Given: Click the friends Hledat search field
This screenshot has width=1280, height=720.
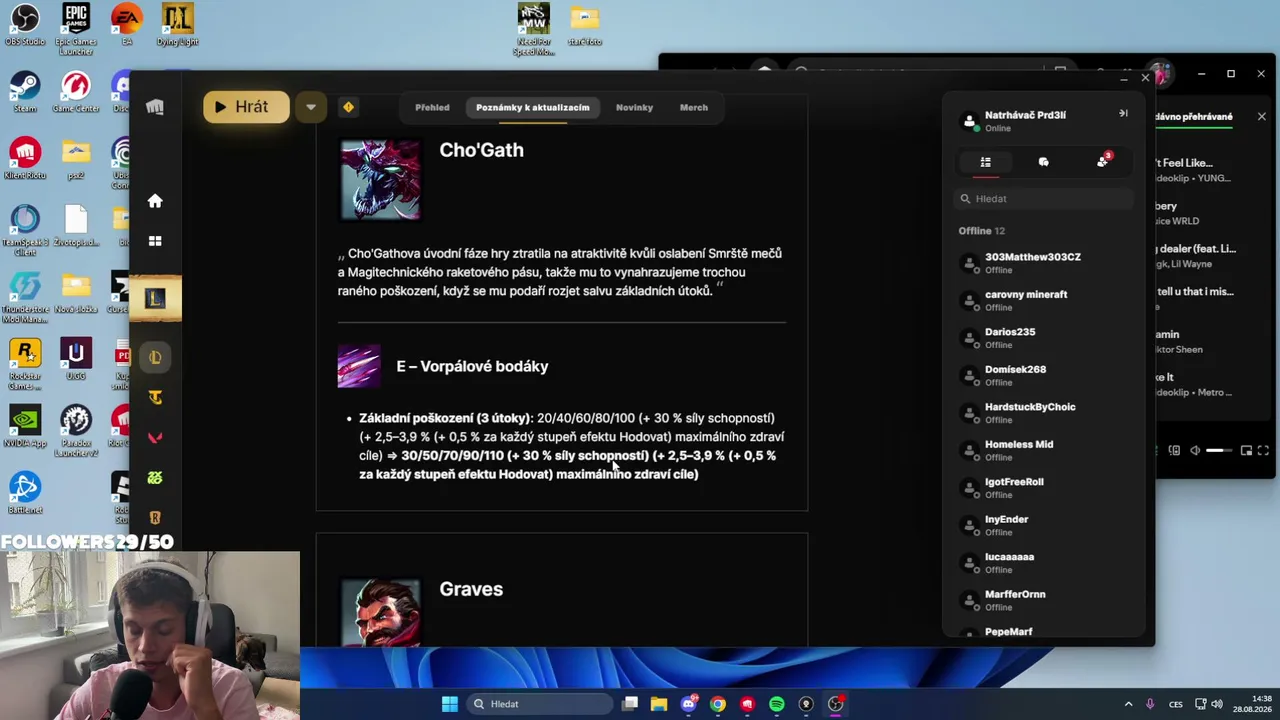Looking at the screenshot, I should pyautogui.click(x=1045, y=199).
